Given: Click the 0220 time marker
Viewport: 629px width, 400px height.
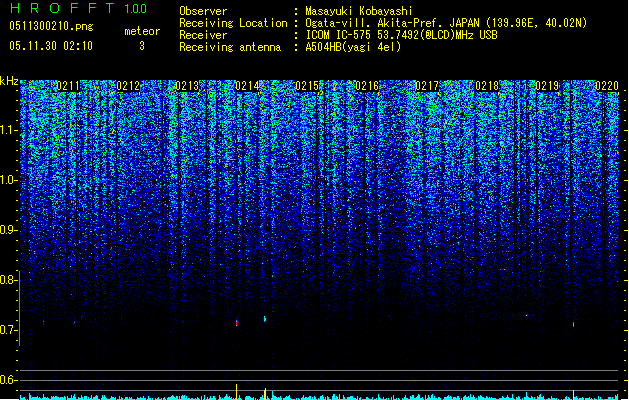Looking at the screenshot, I should pos(607,86).
